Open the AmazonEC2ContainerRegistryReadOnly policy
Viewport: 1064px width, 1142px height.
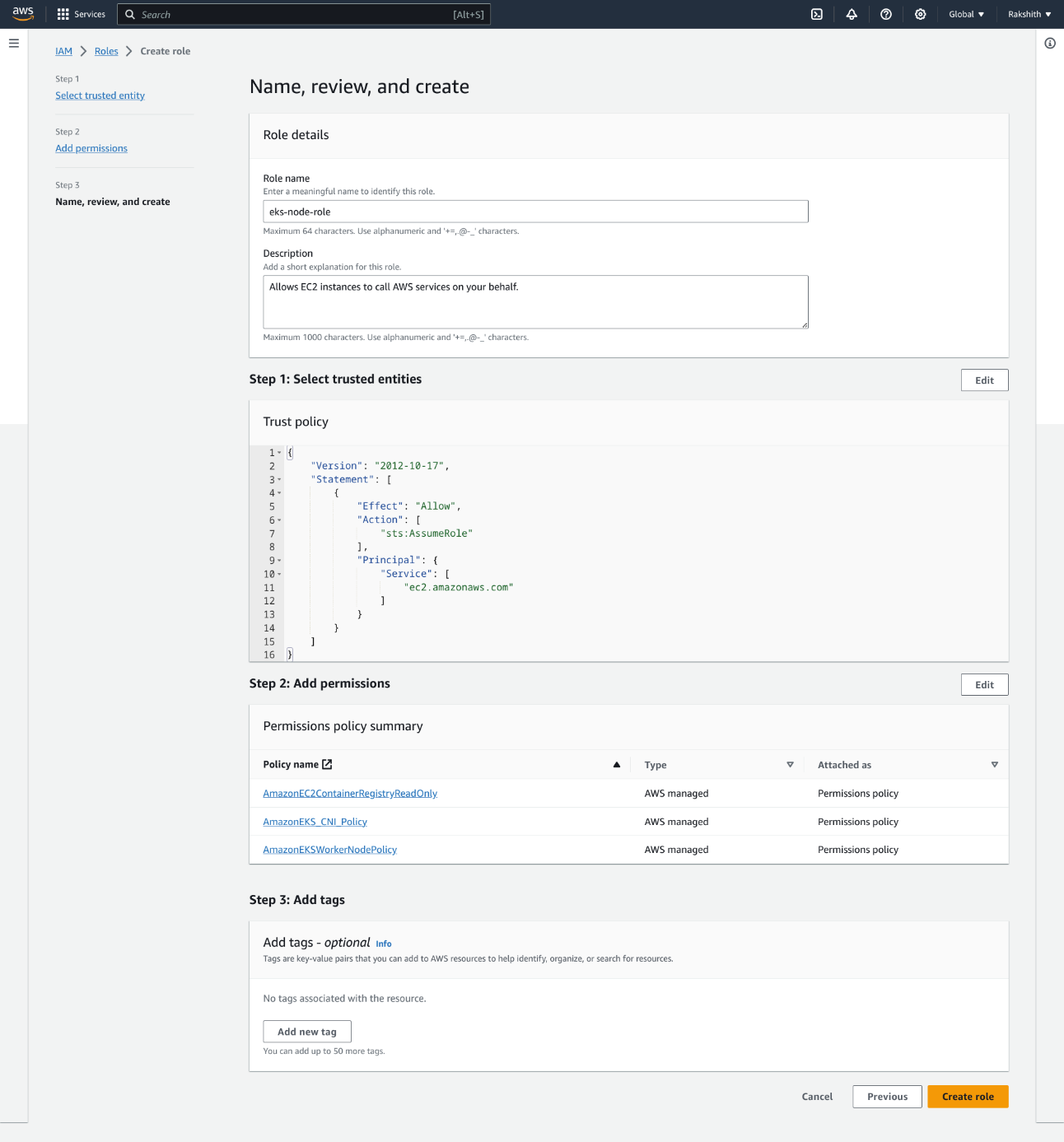pyautogui.click(x=350, y=794)
